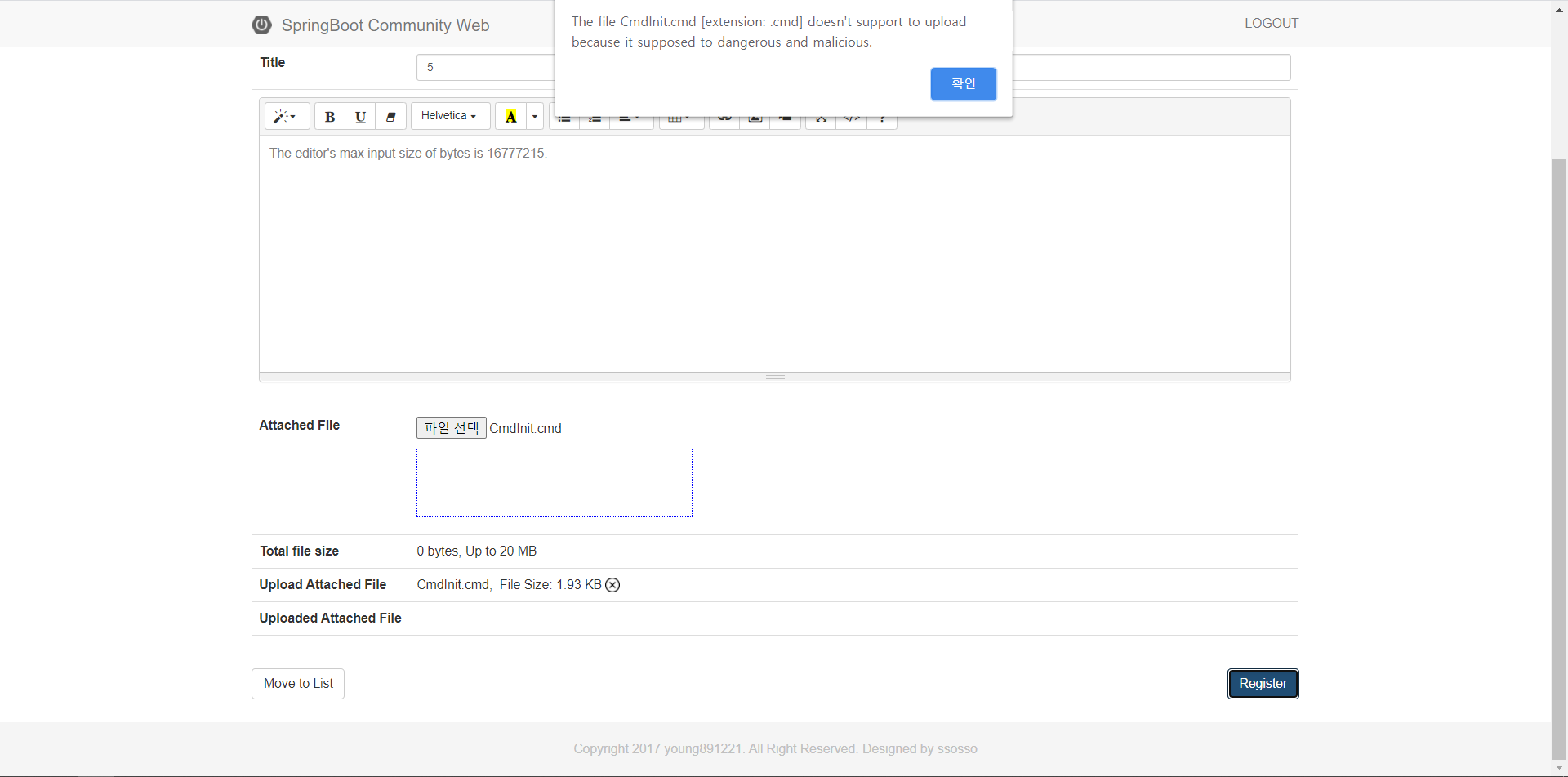Open the magic wand style menu
This screenshot has height=777, width=1568.
[x=286, y=117]
